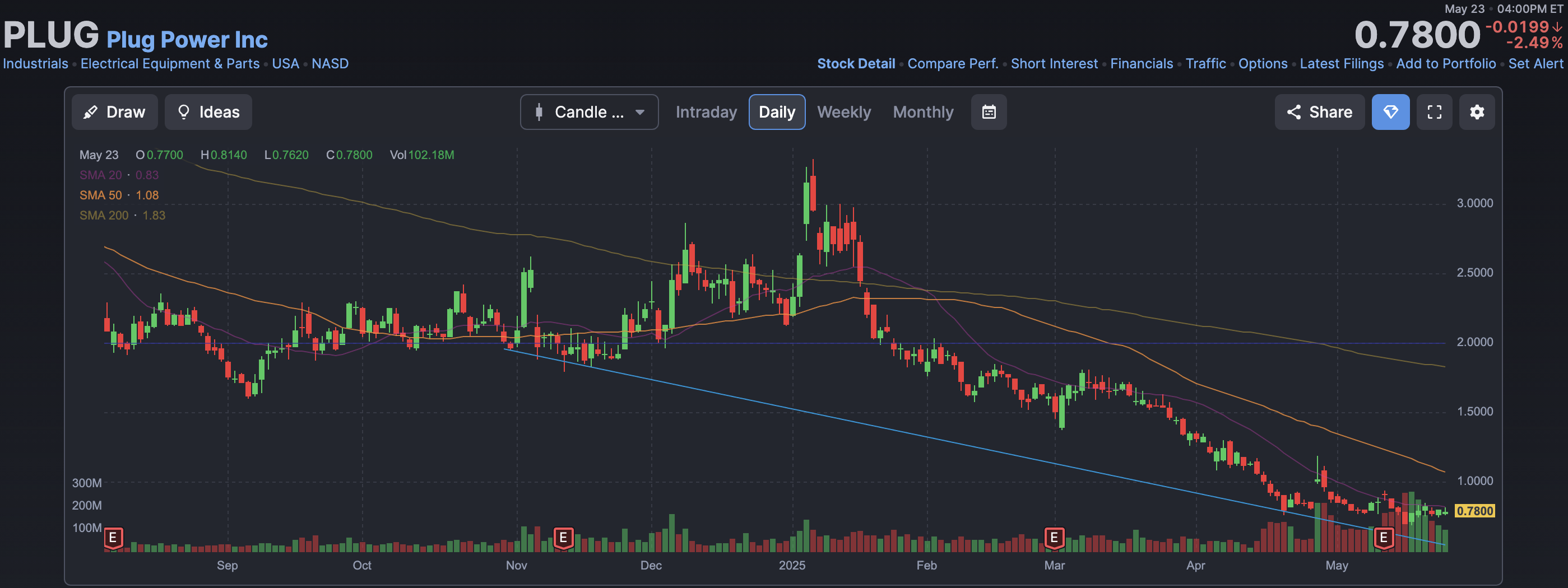1568x588 pixels.
Task: Select the Daily timeframe
Action: click(777, 112)
